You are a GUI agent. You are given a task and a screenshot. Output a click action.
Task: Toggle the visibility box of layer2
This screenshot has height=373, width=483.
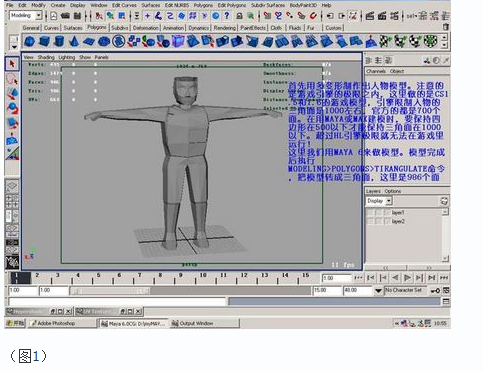(370, 221)
